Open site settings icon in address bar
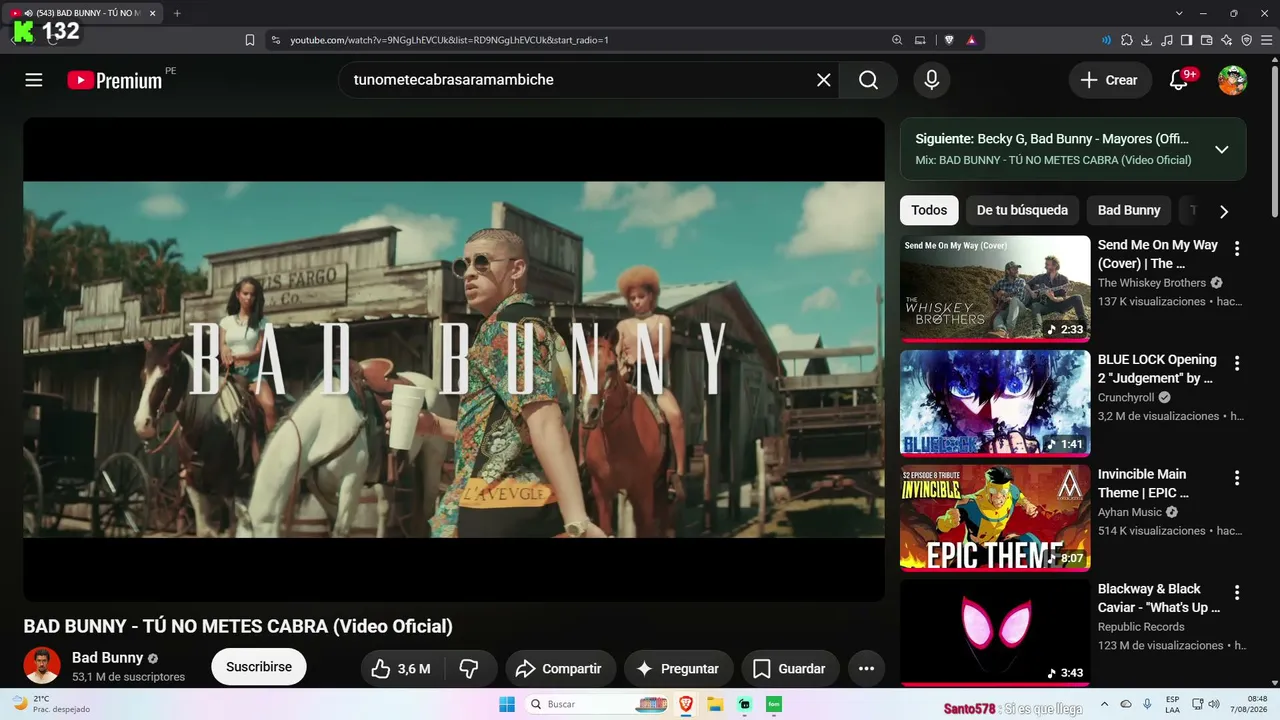1280x720 pixels. 276,40
